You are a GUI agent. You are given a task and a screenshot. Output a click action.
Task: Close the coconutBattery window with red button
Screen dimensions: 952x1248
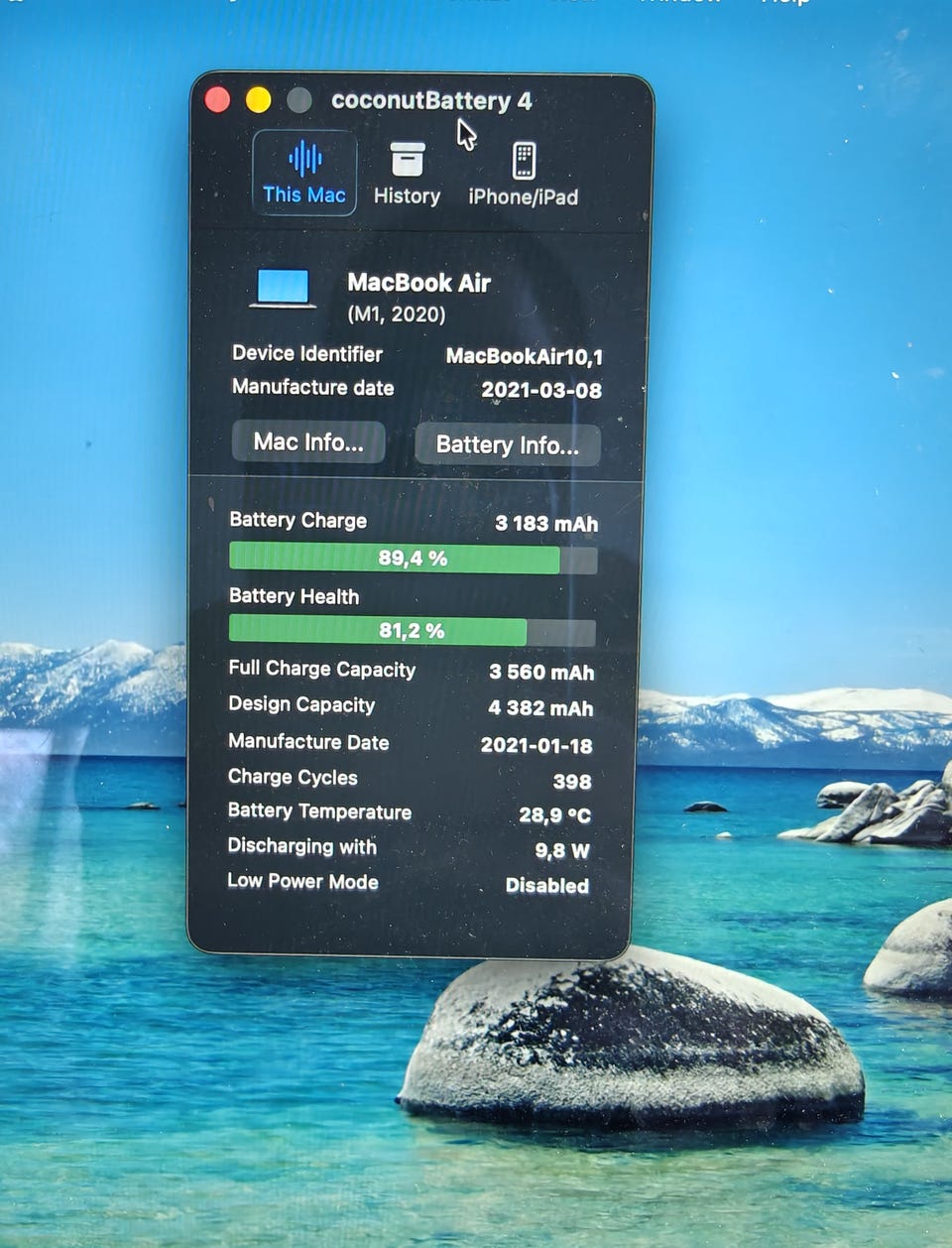217,99
